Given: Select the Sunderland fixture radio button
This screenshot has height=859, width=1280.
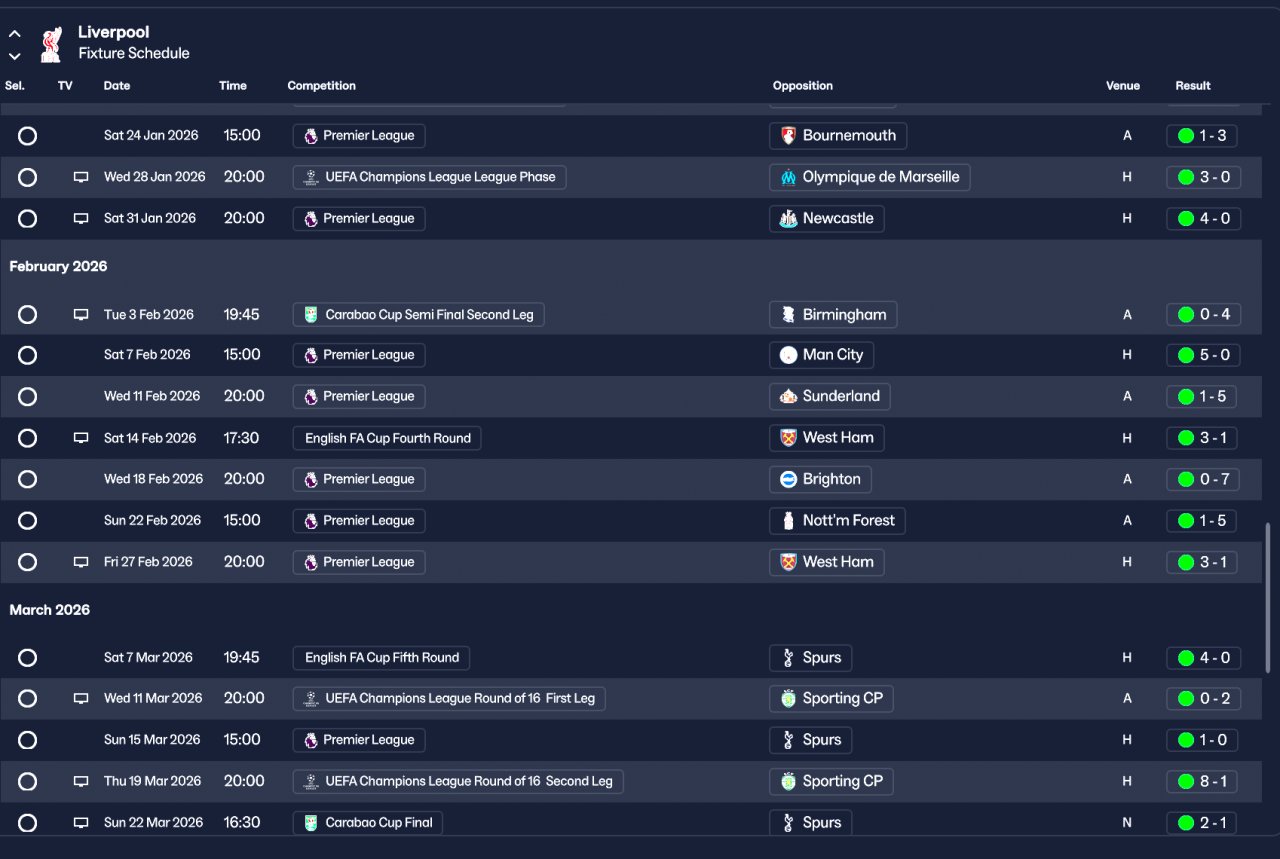Looking at the screenshot, I should pos(27,397).
